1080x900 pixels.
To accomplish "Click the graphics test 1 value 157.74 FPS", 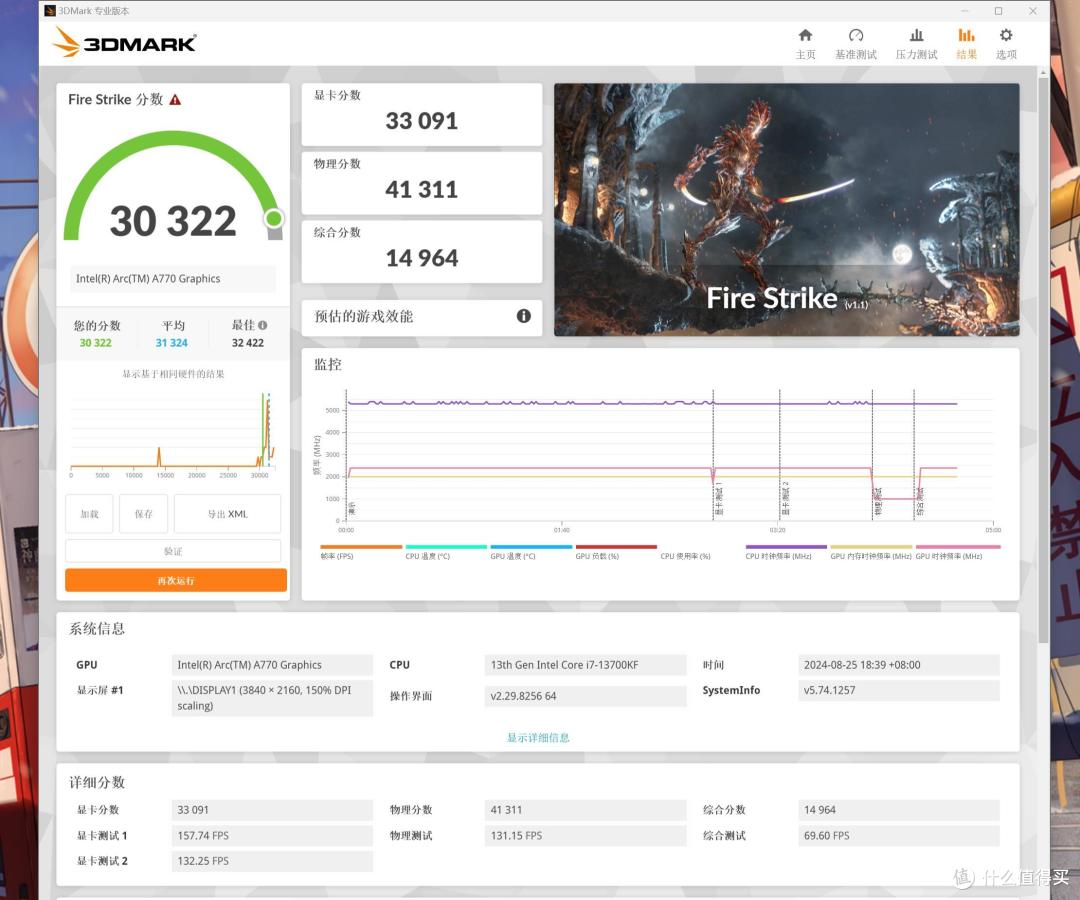I will point(272,835).
